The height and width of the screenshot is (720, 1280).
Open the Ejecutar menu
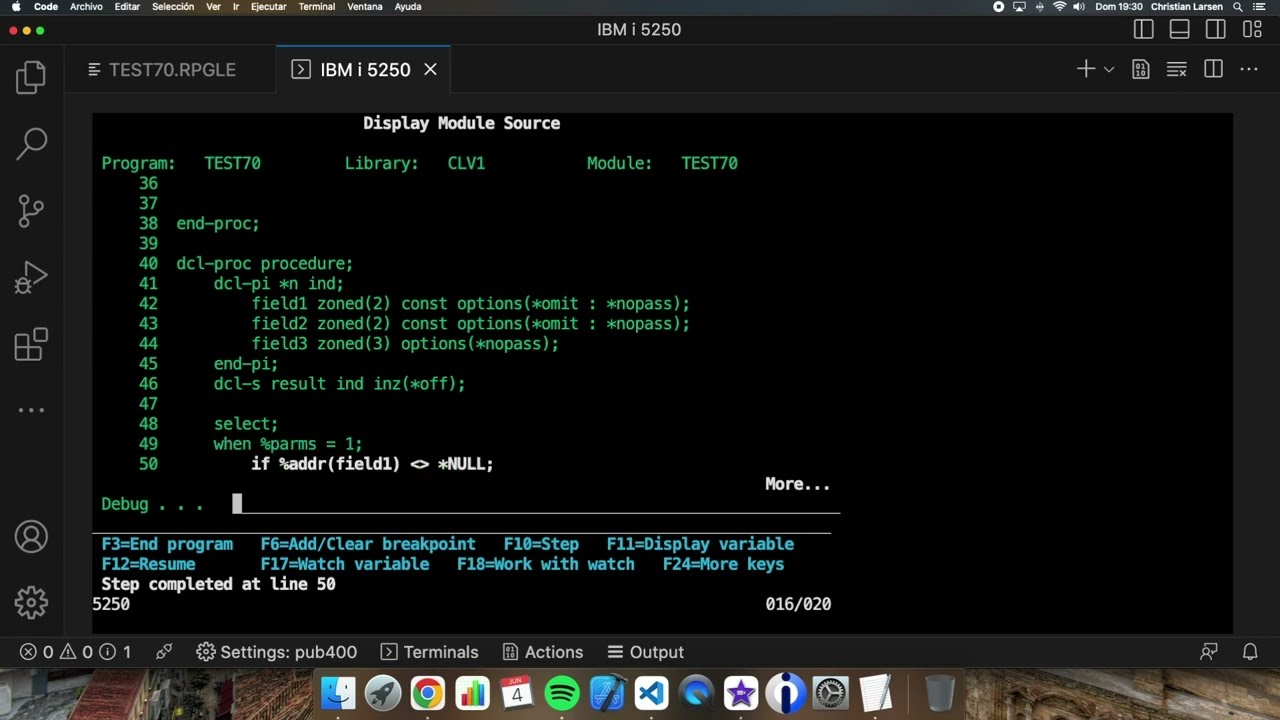pos(267,7)
